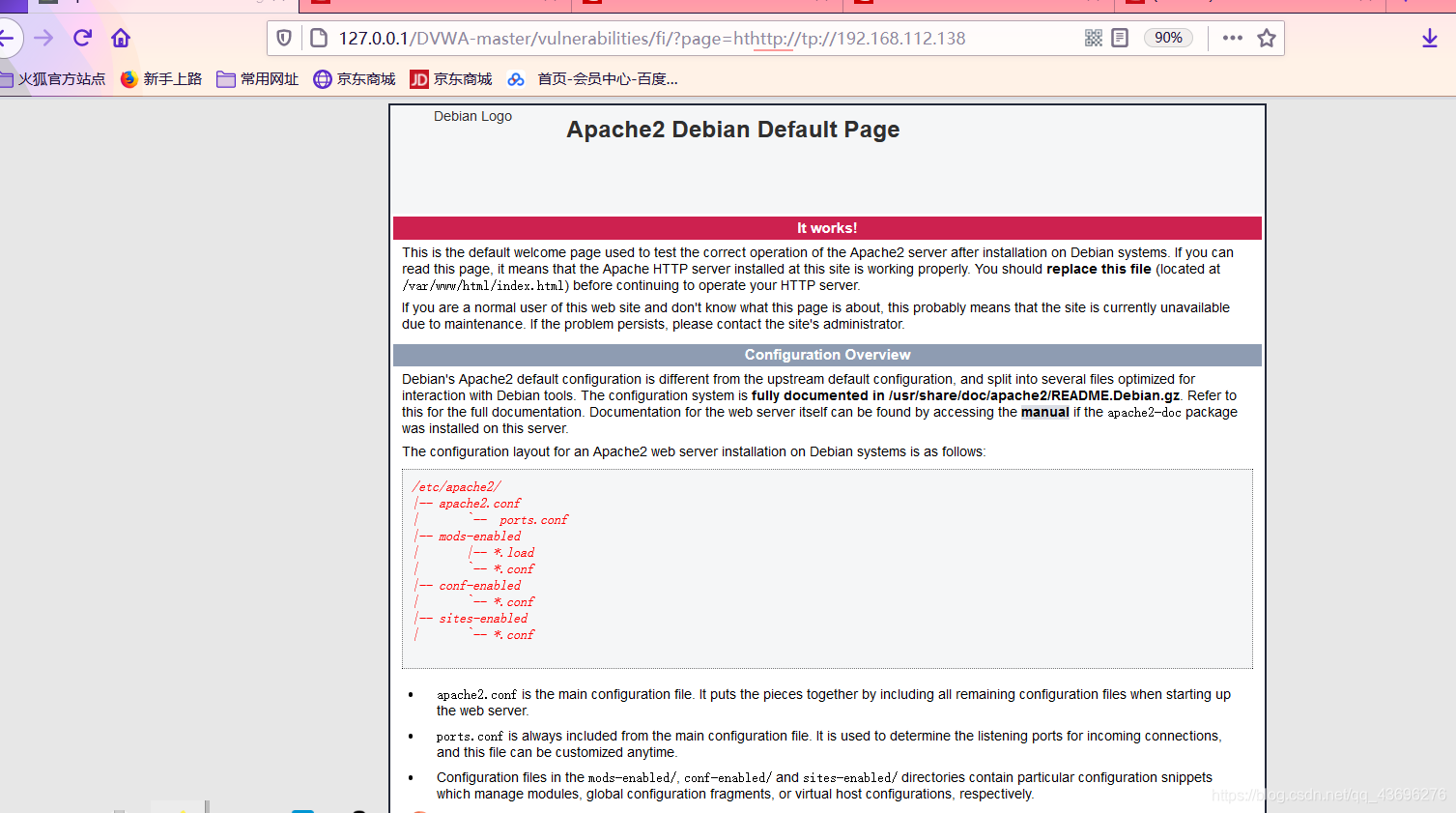Open the QR code icon in address bar
The image size is (1456, 813).
[x=1094, y=38]
